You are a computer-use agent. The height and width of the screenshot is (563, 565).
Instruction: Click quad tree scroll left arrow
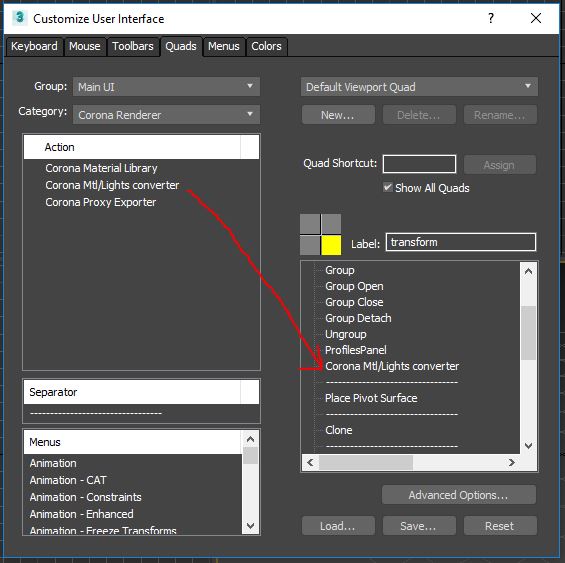[310, 462]
